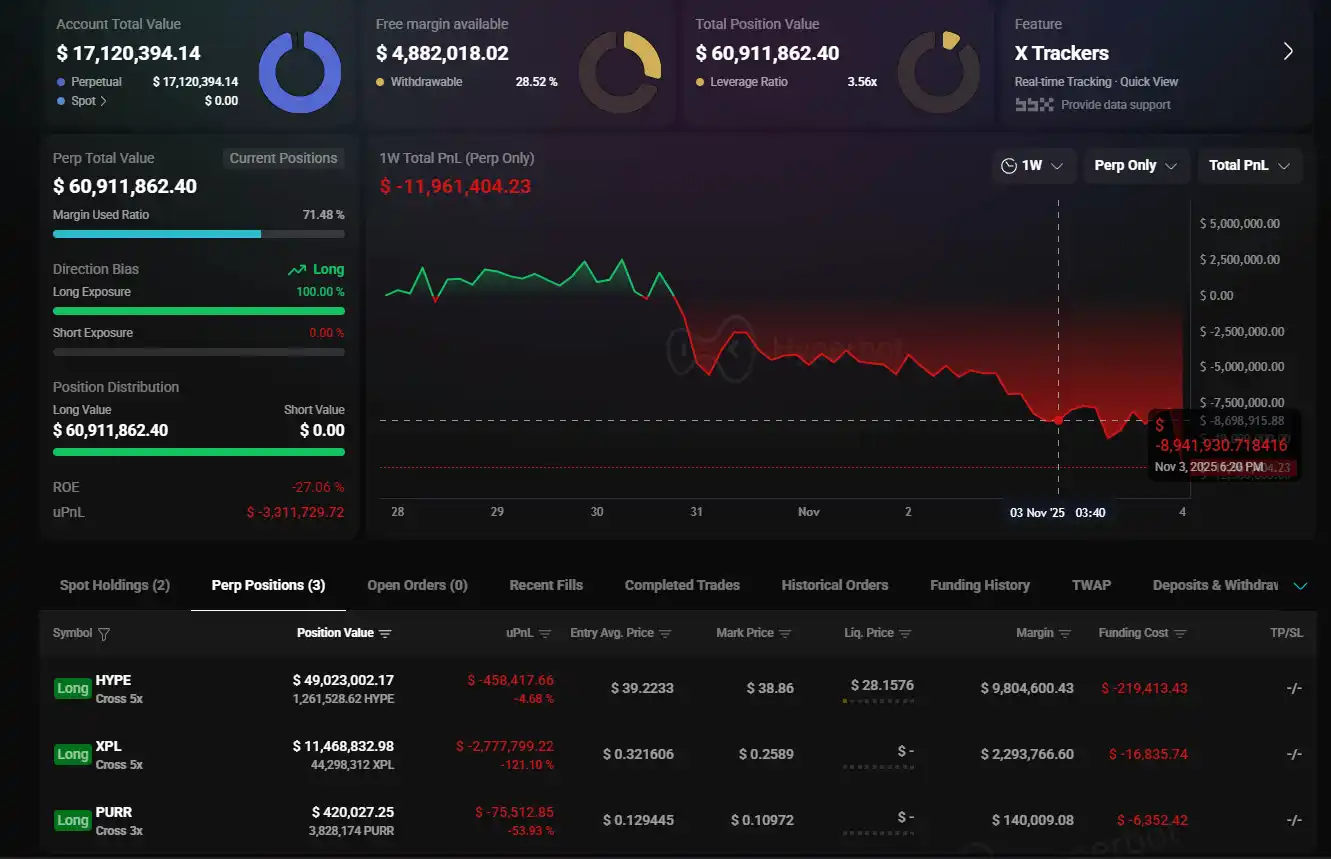Click the PURR symbol name
This screenshot has height=859, width=1331.
tap(114, 812)
